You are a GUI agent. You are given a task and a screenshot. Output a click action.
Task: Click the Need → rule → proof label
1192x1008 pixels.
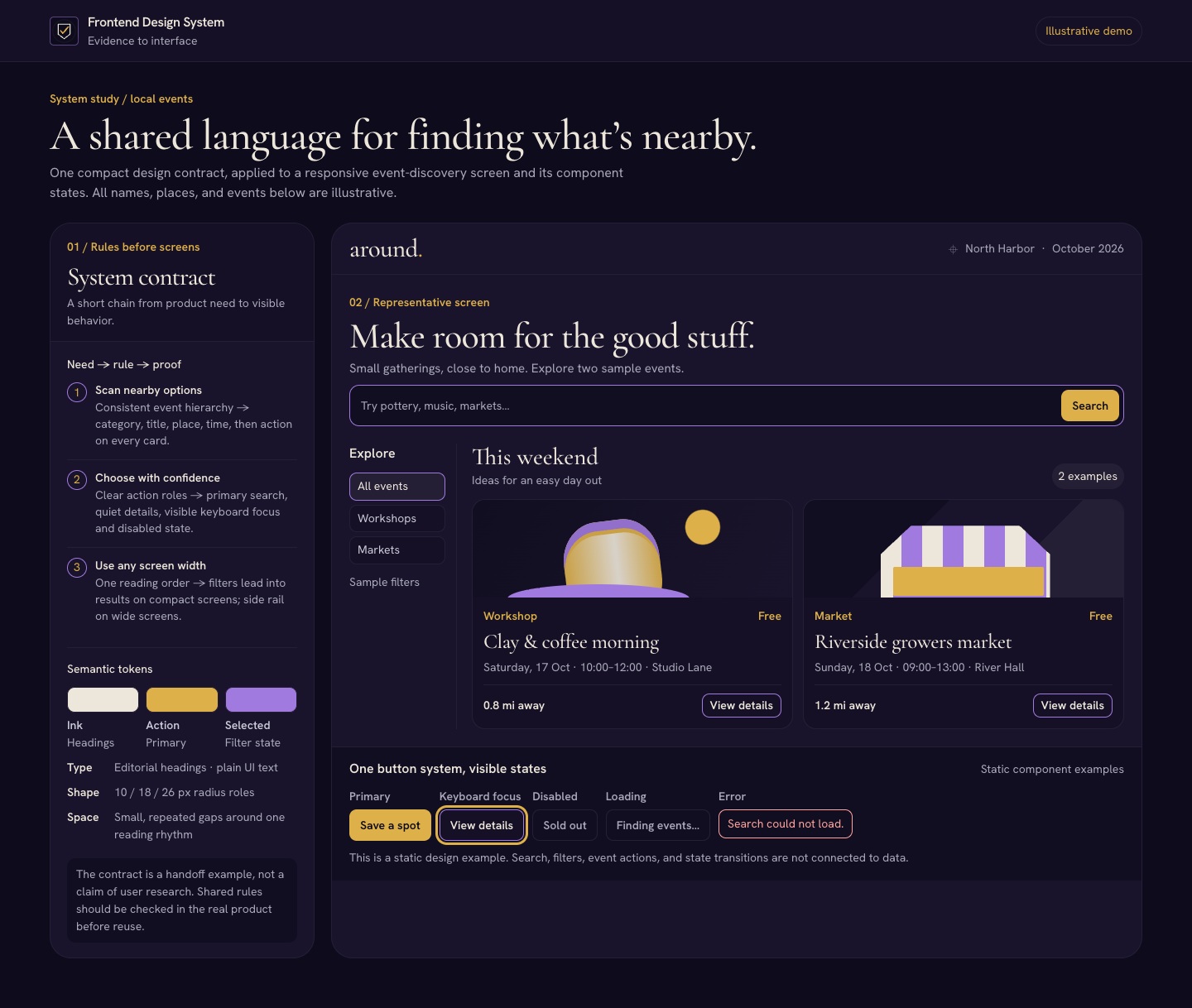tap(124, 365)
